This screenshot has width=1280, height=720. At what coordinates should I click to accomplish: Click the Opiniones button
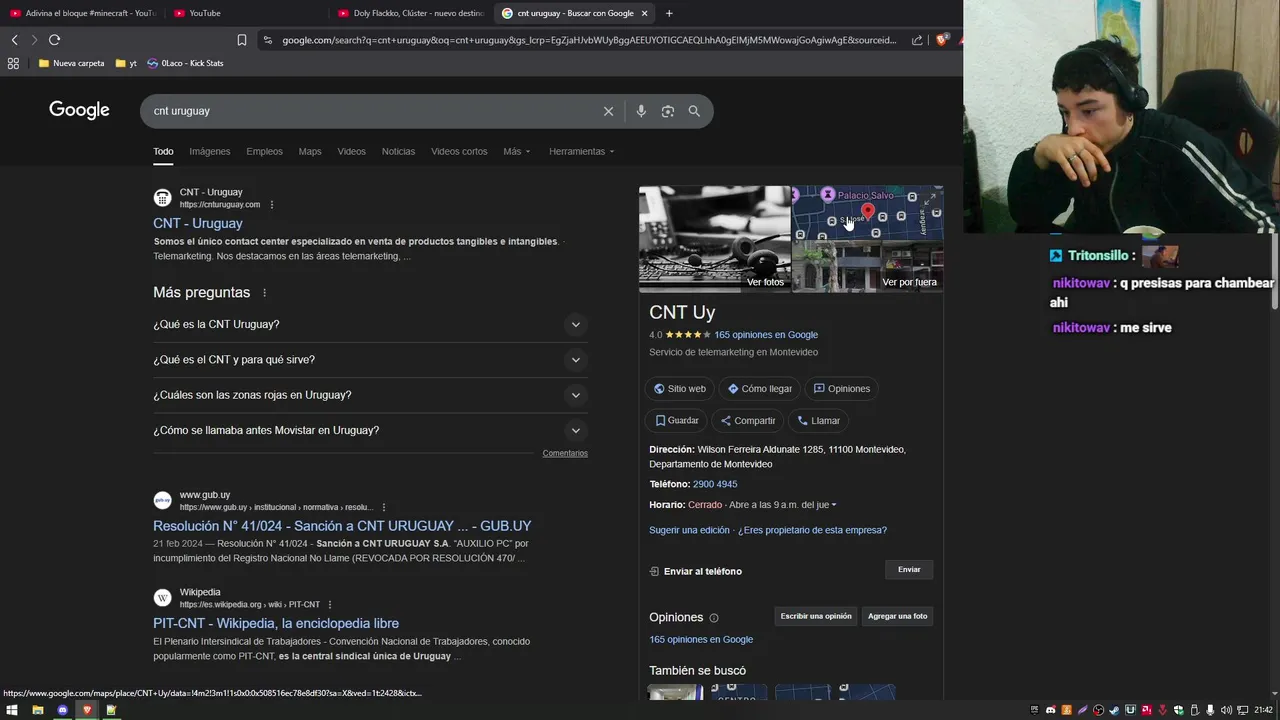pos(842,389)
